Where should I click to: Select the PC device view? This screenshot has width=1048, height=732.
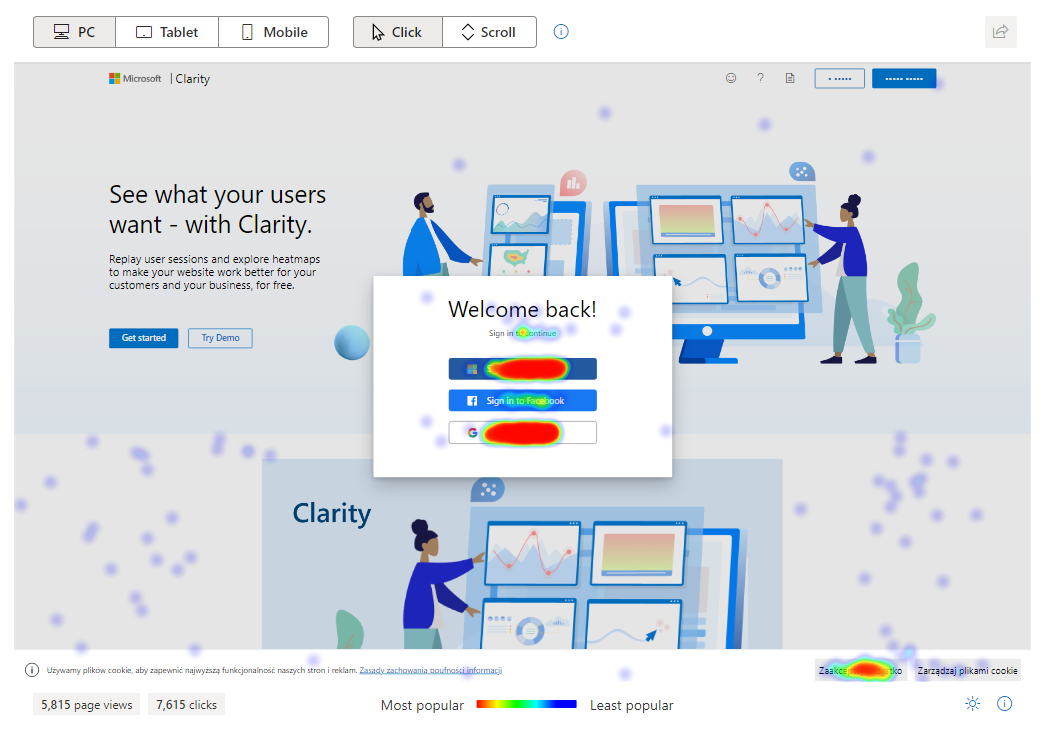click(74, 32)
